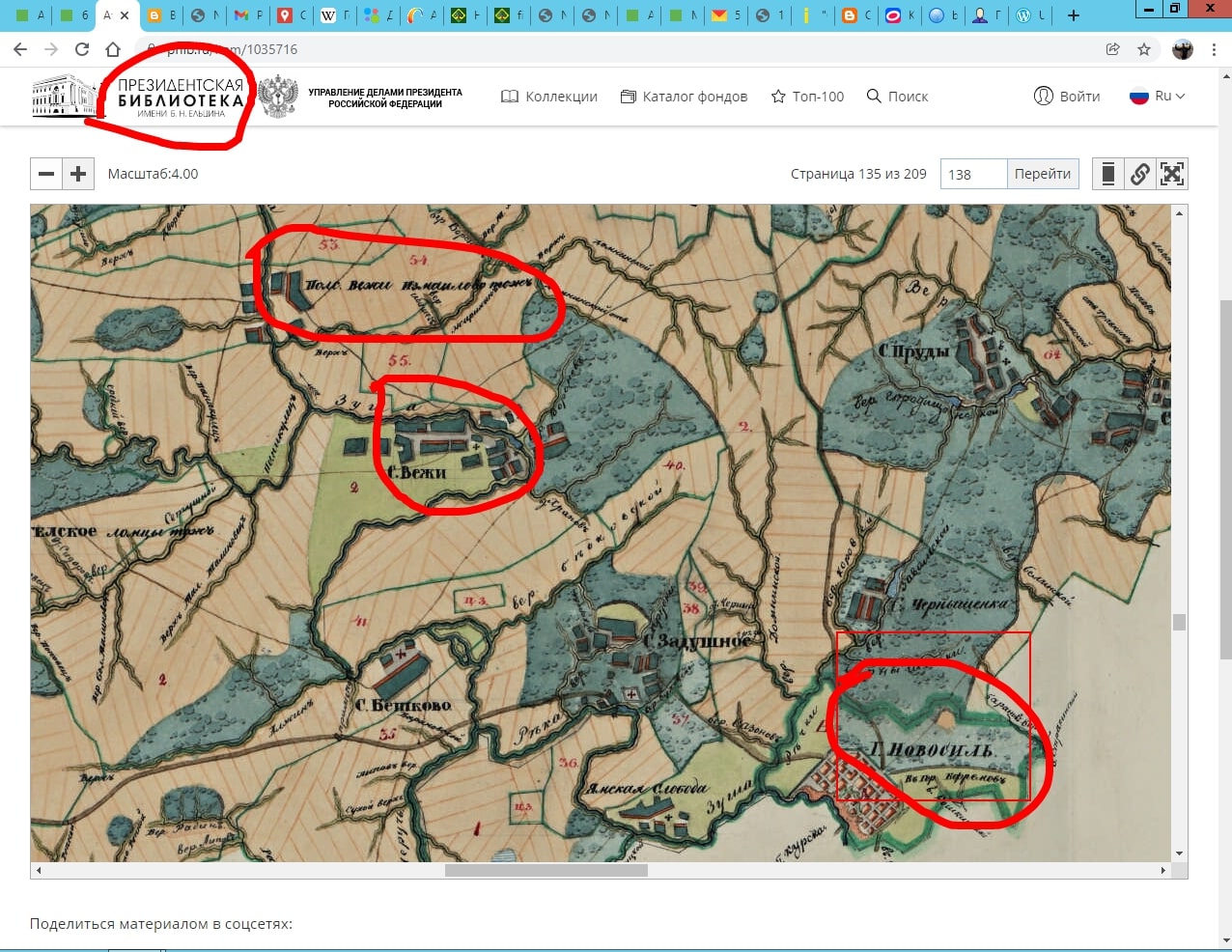This screenshot has height=952, width=1232.
Task: Bookmark this page with the star icon
Action: (1144, 49)
